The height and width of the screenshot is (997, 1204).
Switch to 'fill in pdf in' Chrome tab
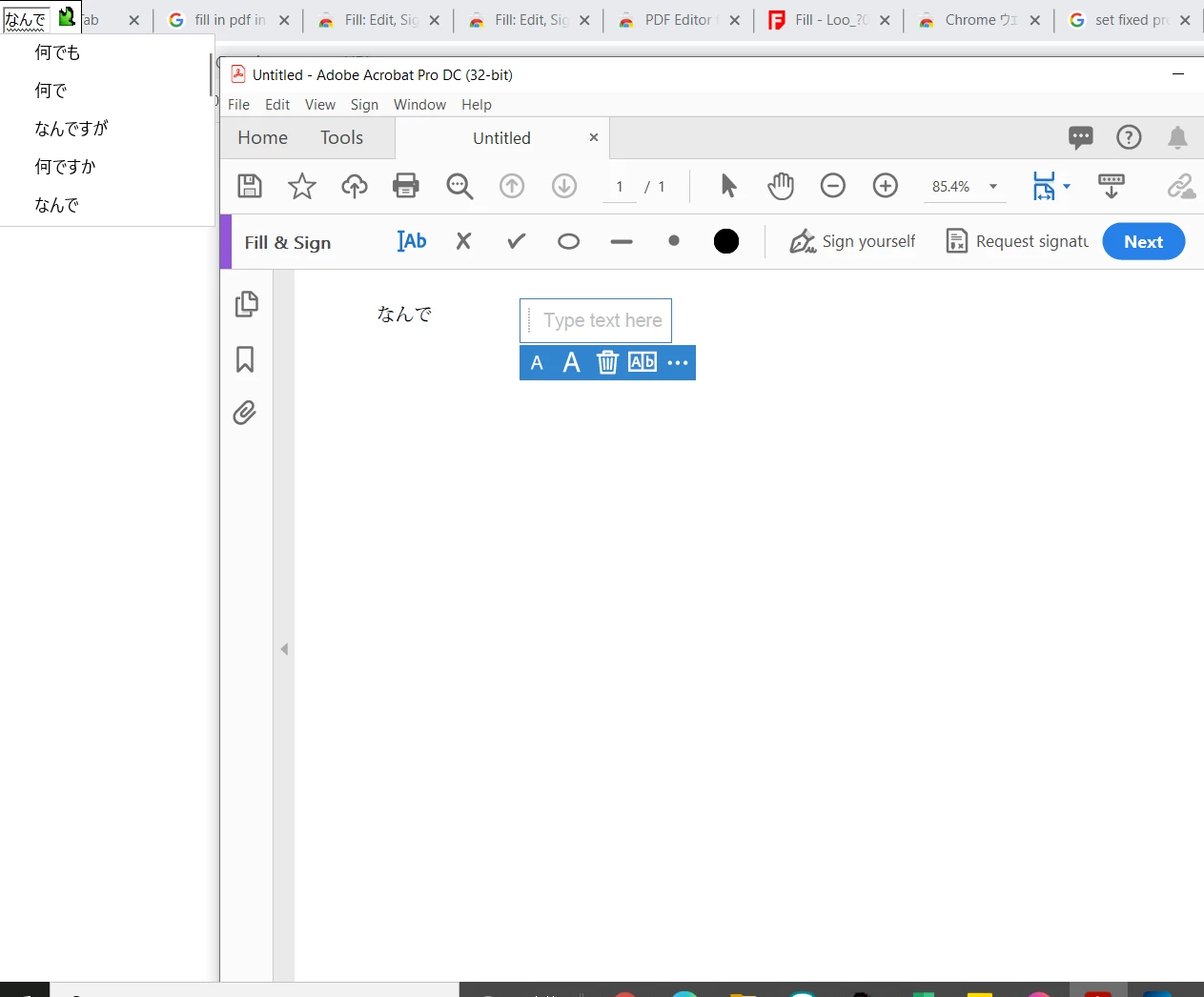coord(229,20)
